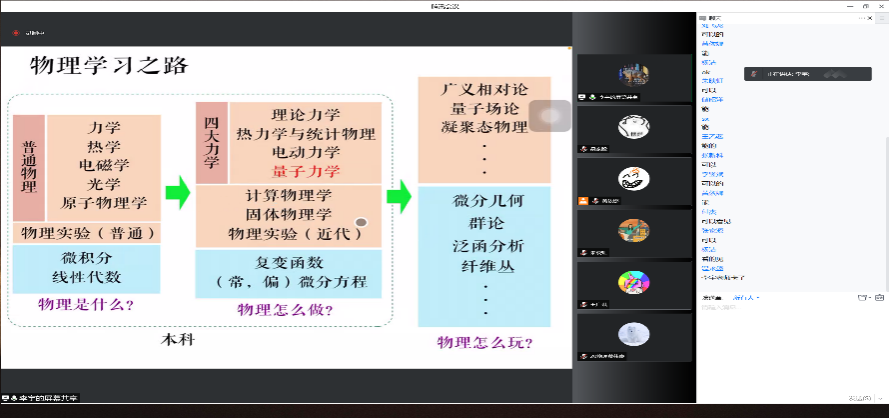
Task: Select the white fluffy dog avatar participant
Action: pos(634,337)
